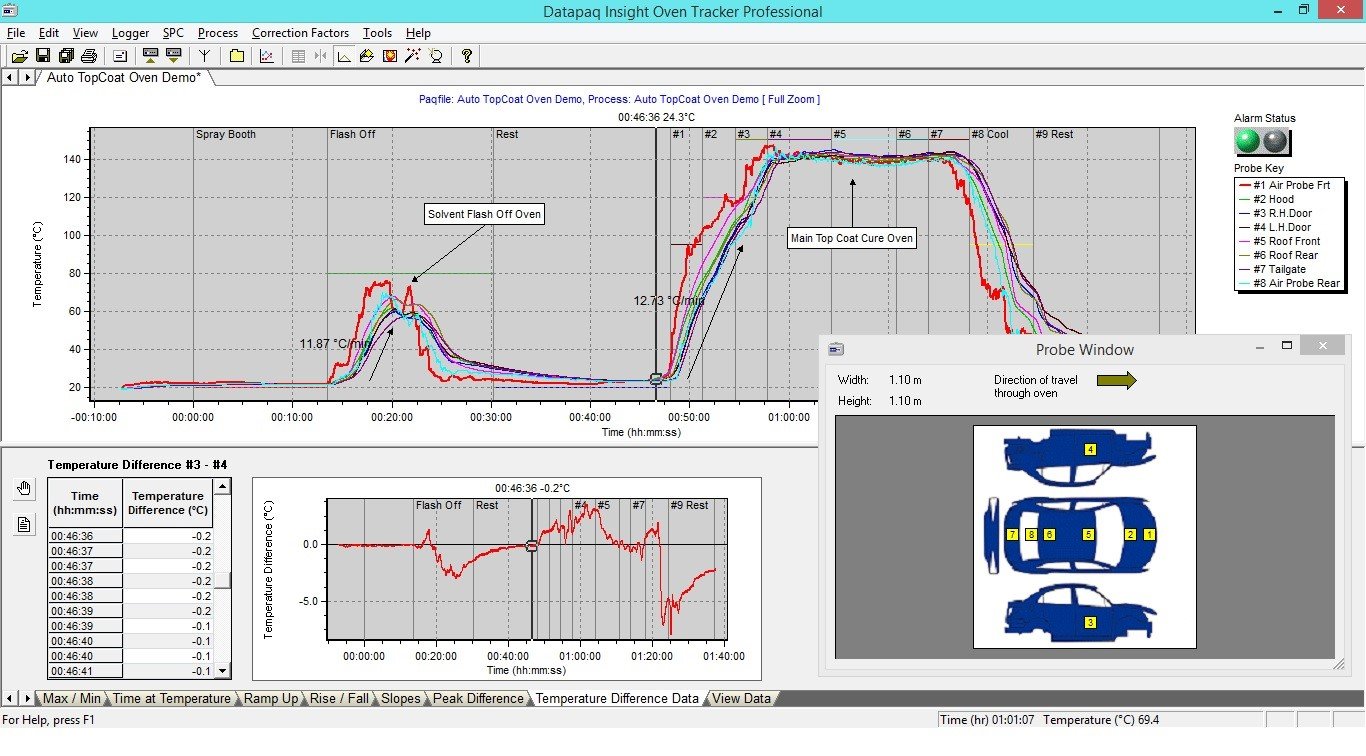Select the magic wand analysis tool
The image size is (1366, 756).
click(411, 55)
